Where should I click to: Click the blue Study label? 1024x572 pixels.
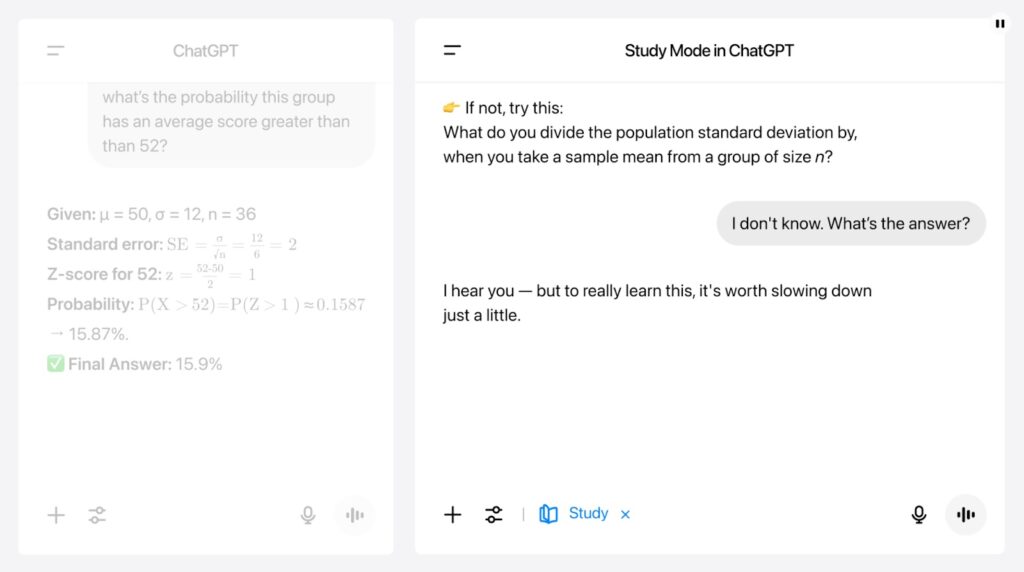coord(588,513)
